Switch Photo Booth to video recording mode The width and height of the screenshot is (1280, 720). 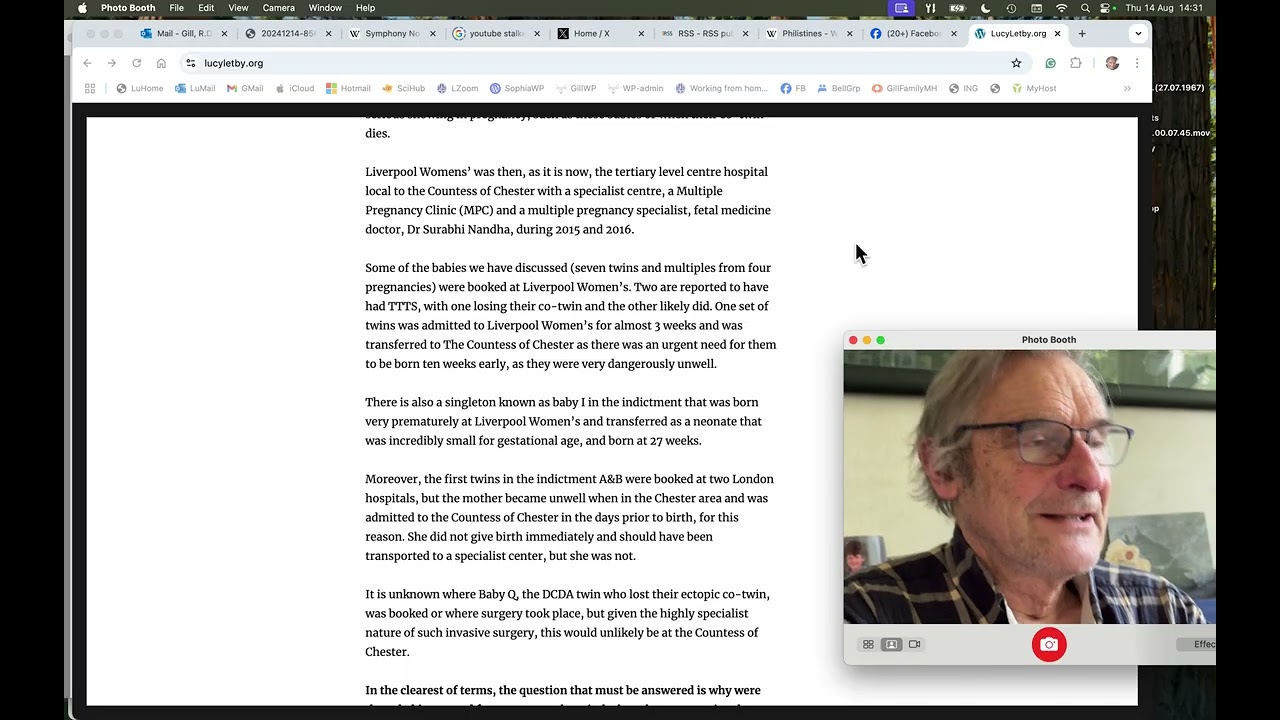914,645
